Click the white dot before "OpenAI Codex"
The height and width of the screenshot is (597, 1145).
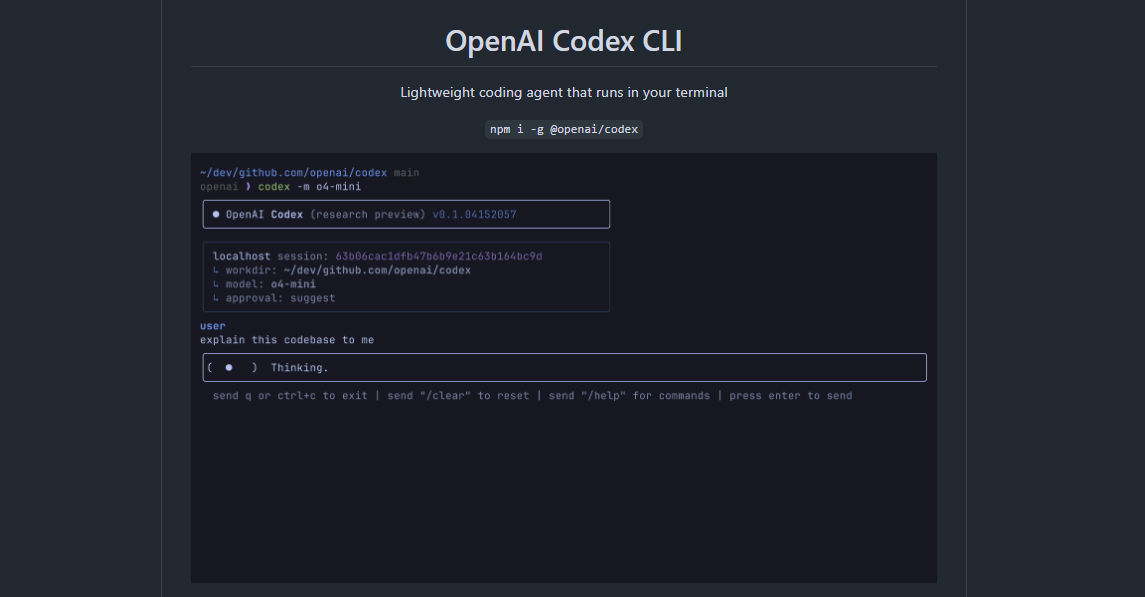pos(216,215)
